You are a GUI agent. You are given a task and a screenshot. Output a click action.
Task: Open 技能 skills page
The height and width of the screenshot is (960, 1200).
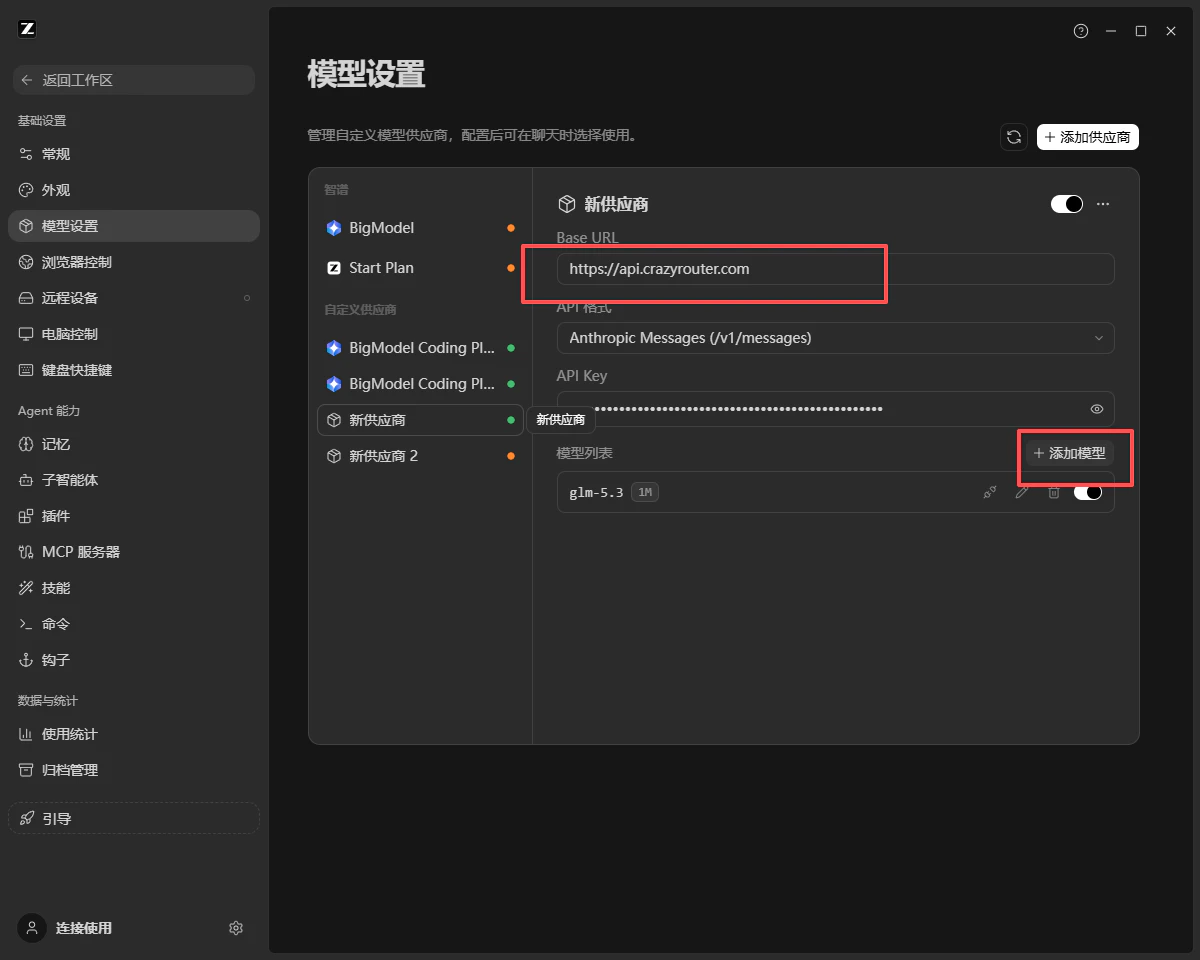point(133,588)
